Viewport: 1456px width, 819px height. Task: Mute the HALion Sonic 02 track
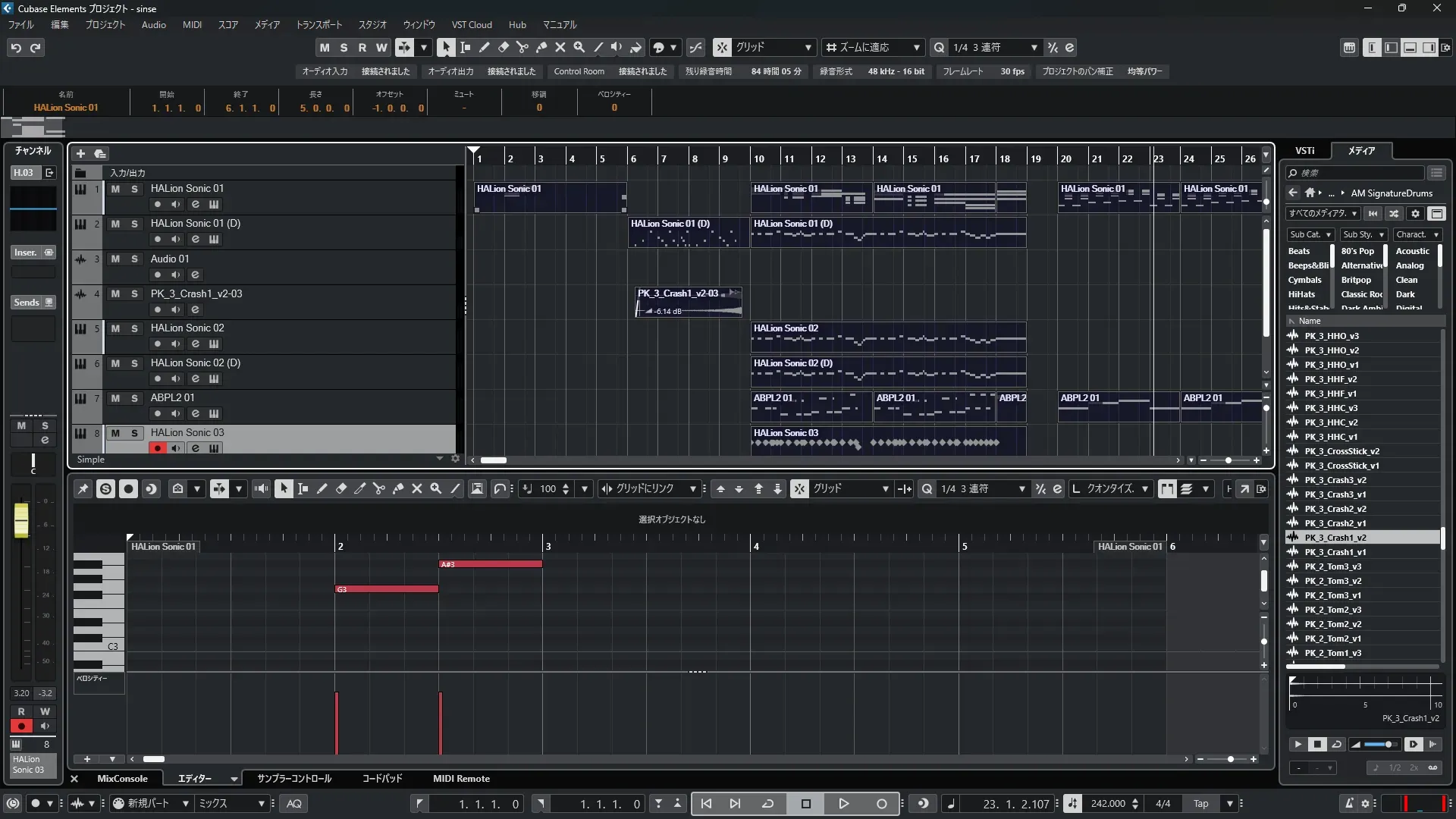115,328
